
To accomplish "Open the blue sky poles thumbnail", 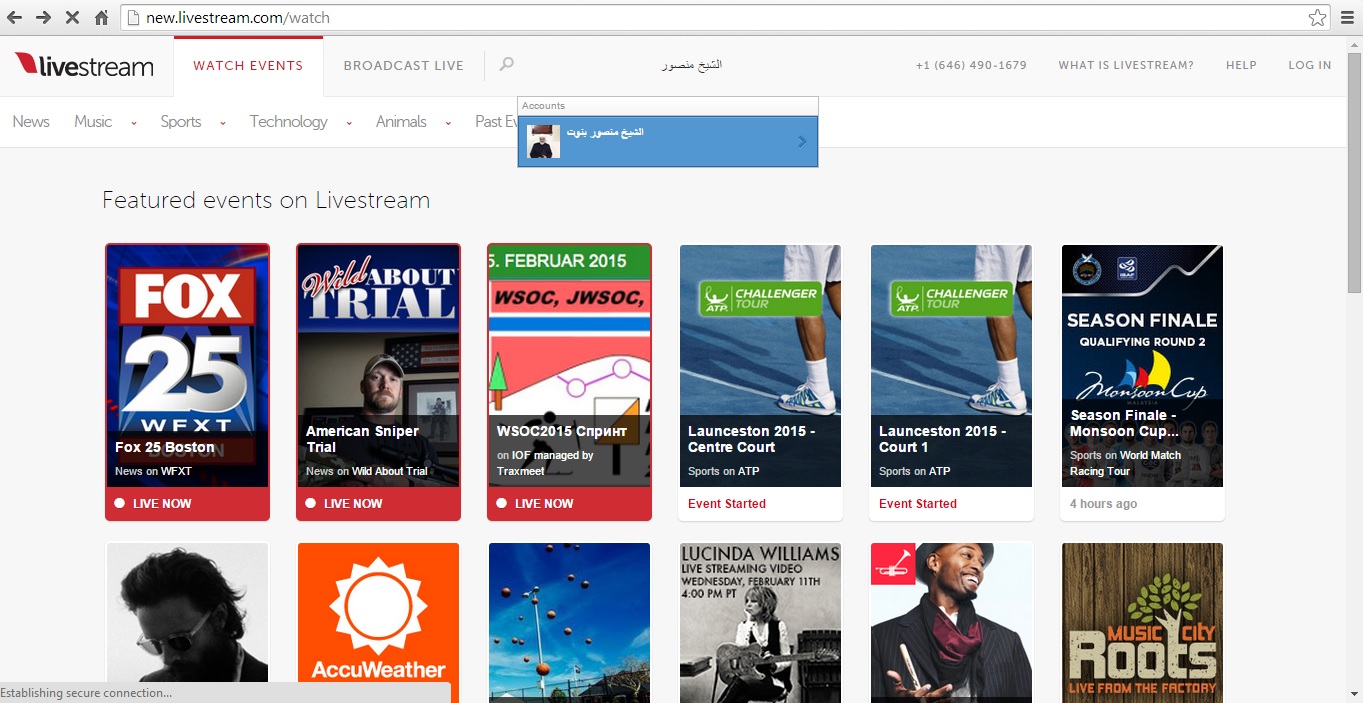I will 570,622.
